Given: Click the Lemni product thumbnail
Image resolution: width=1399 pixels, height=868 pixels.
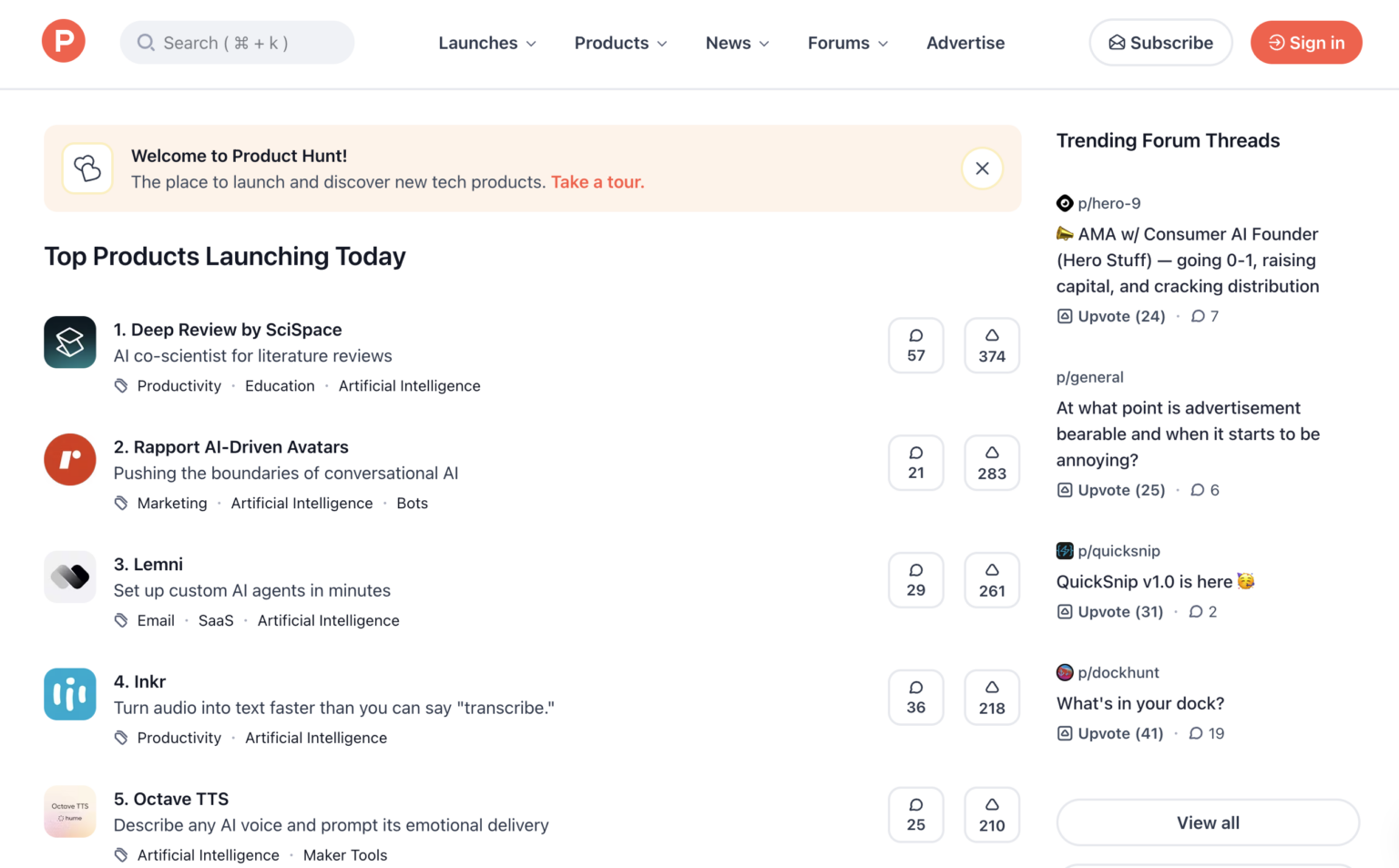Looking at the screenshot, I should 69,577.
